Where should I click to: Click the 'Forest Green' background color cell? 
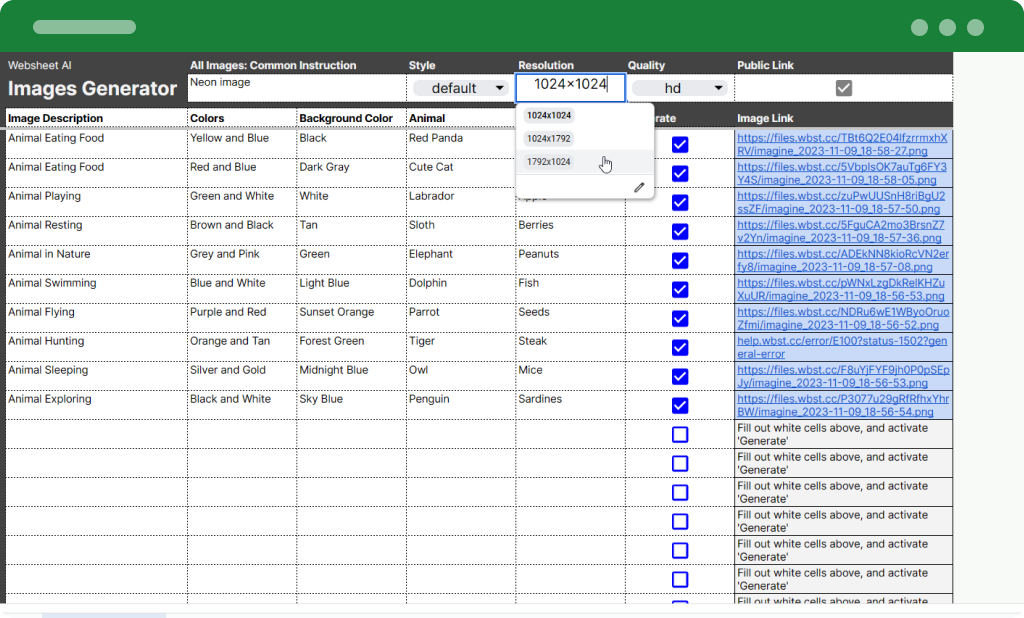(x=351, y=347)
